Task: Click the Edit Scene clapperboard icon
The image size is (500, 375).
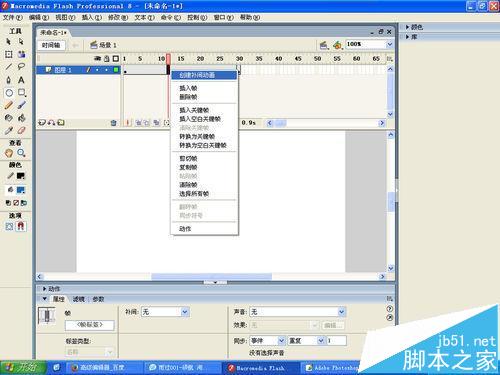Action: pos(323,45)
